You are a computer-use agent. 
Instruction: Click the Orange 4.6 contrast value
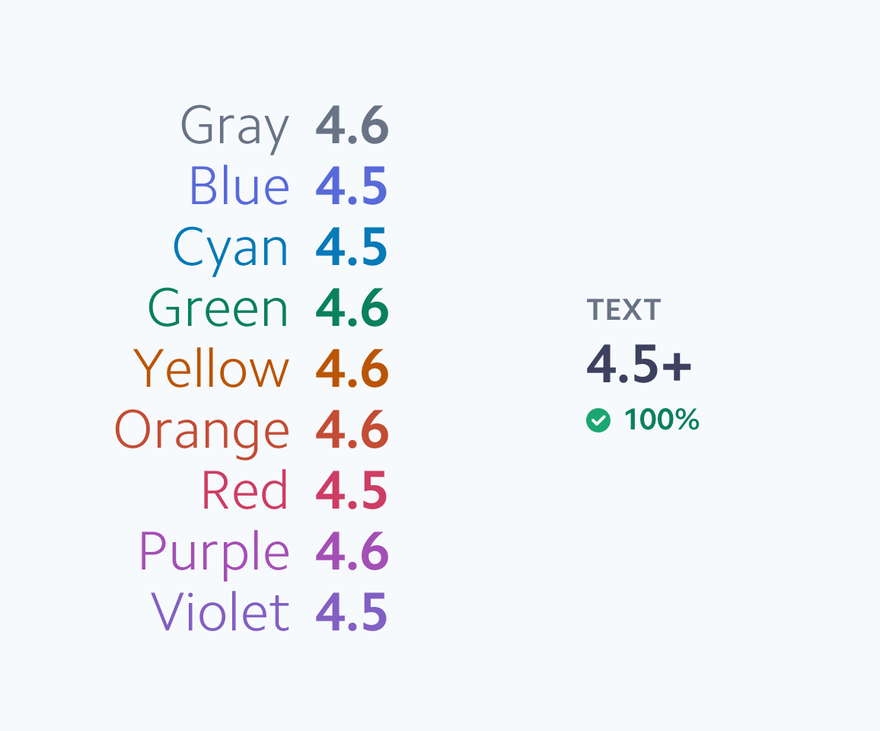click(352, 429)
